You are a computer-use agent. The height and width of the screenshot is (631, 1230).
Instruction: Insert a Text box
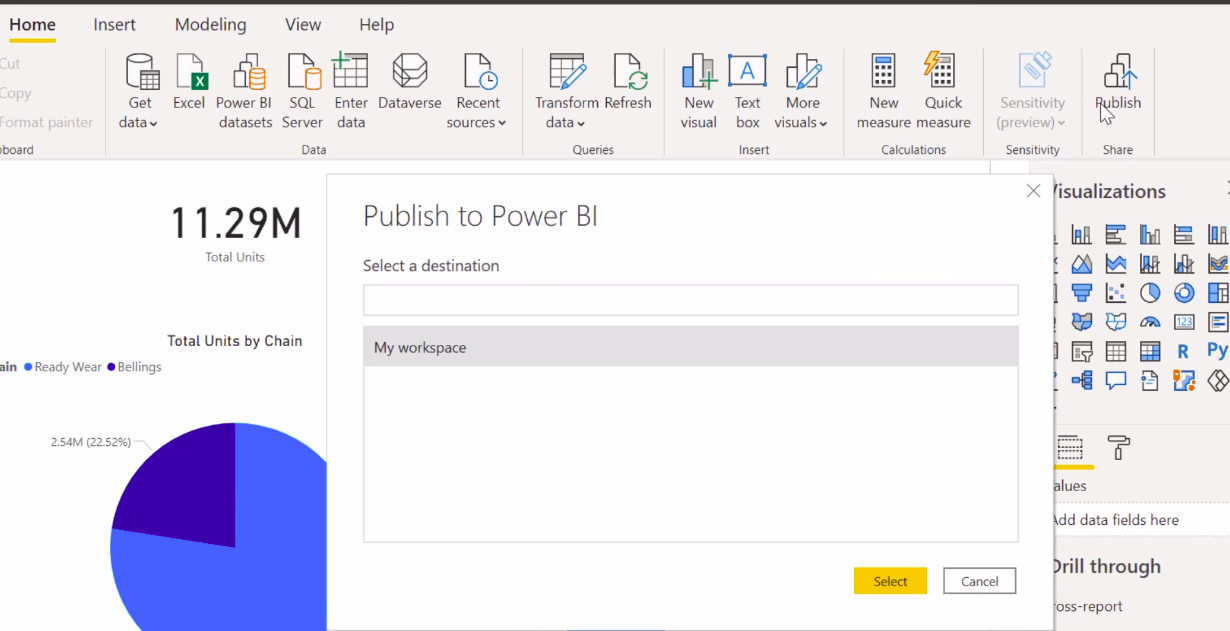(747, 91)
